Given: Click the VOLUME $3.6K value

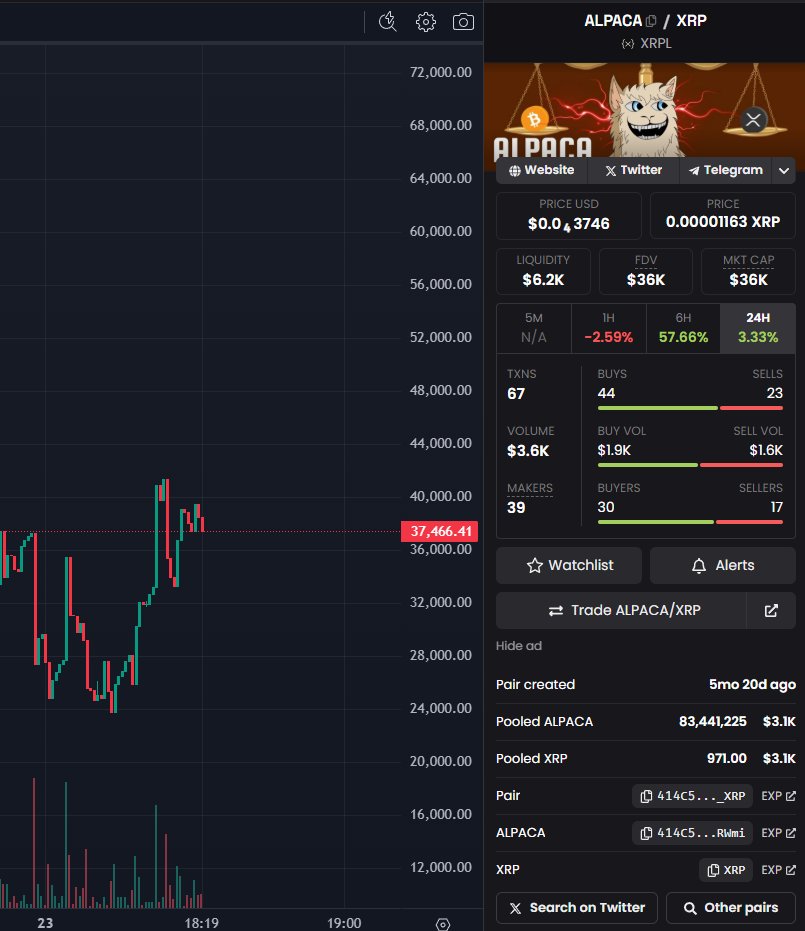Looking at the screenshot, I should tap(528, 451).
